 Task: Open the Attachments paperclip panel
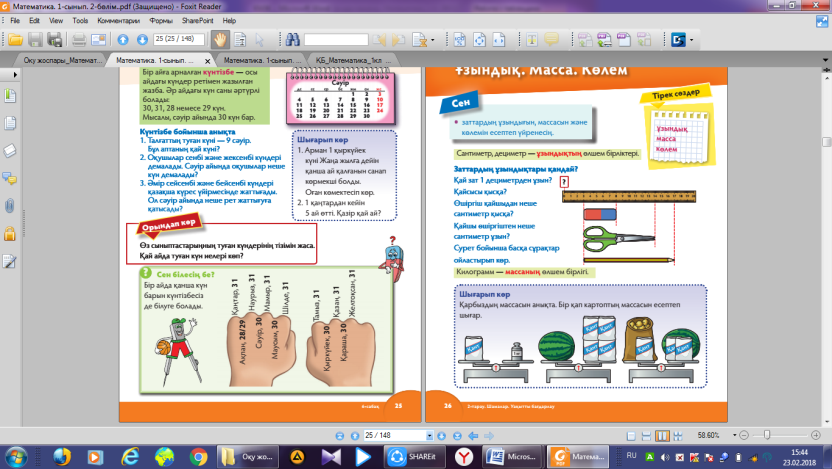point(10,206)
